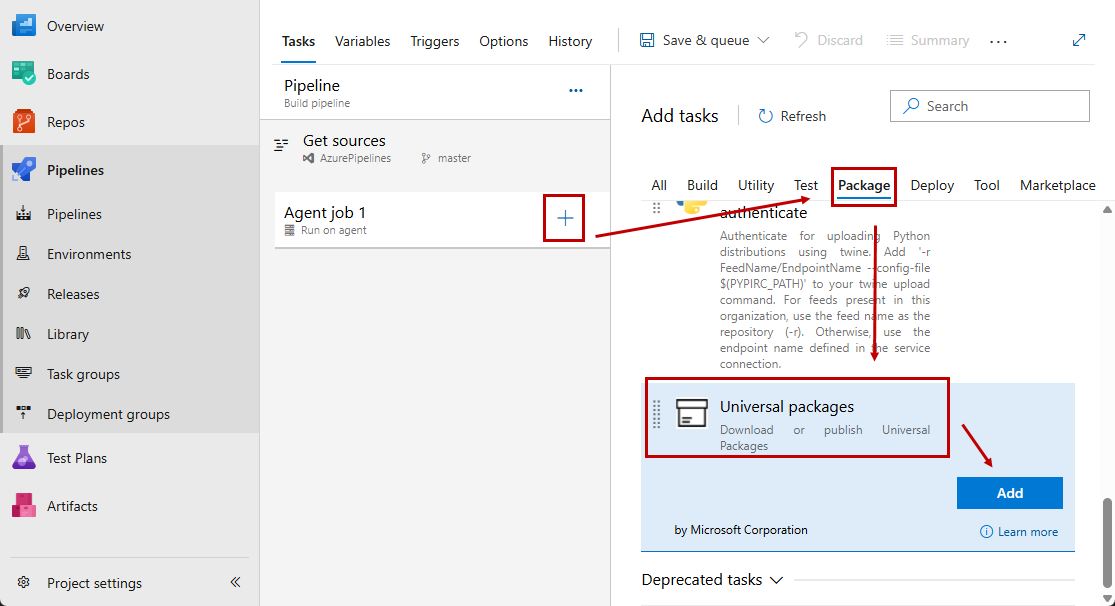Viewport: 1115px width, 606px height.
Task: Open Project settings label in sidebar
Action: pyautogui.click(x=95, y=583)
